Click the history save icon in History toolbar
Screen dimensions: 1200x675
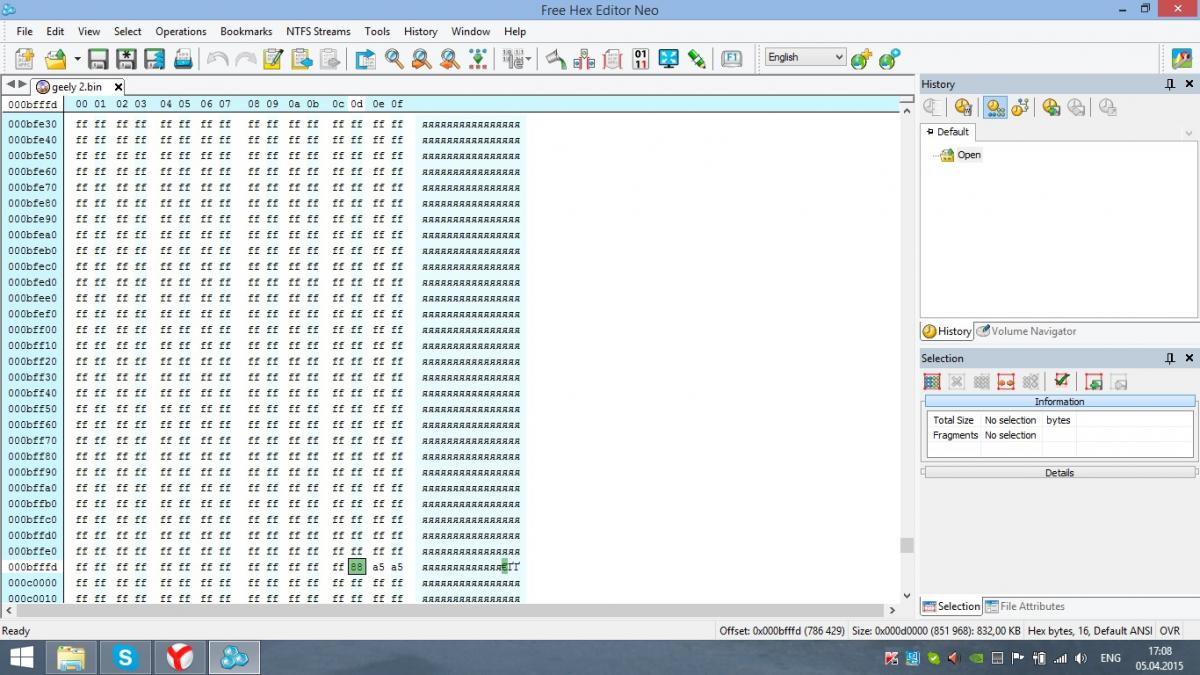(1051, 107)
